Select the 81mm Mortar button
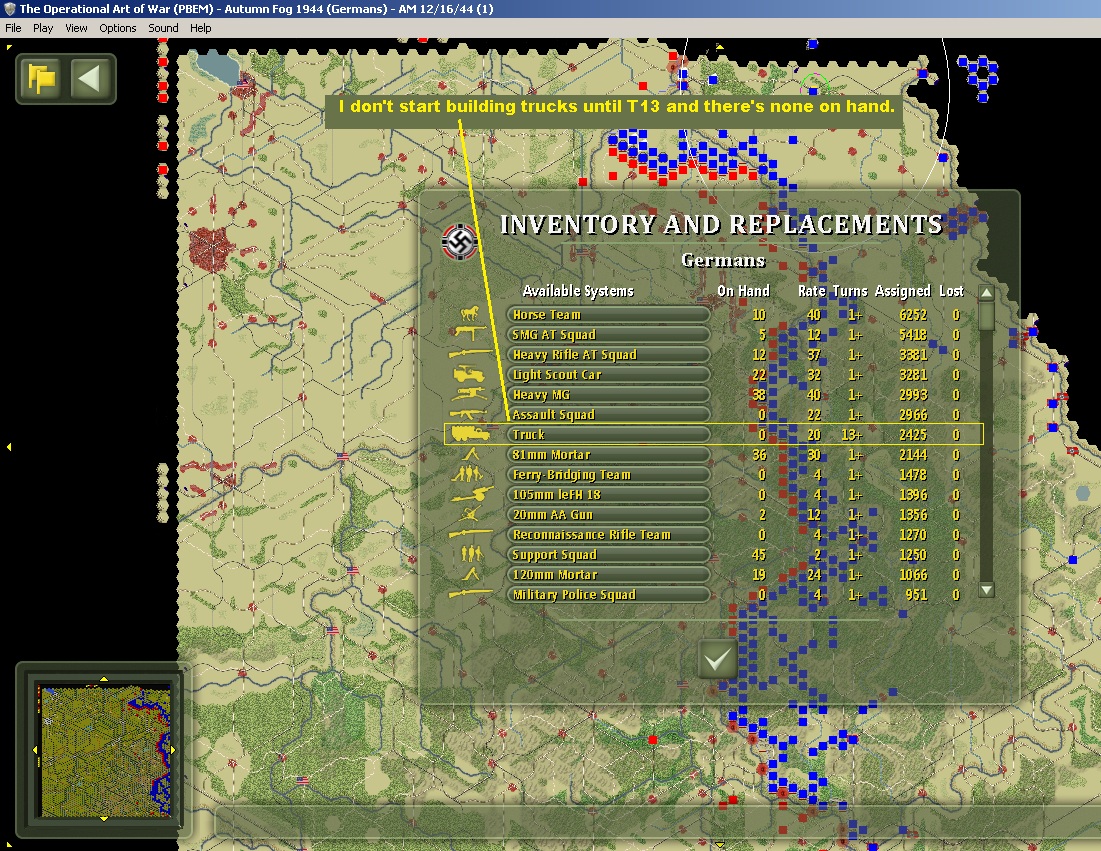This screenshot has width=1101, height=851. 608,454
